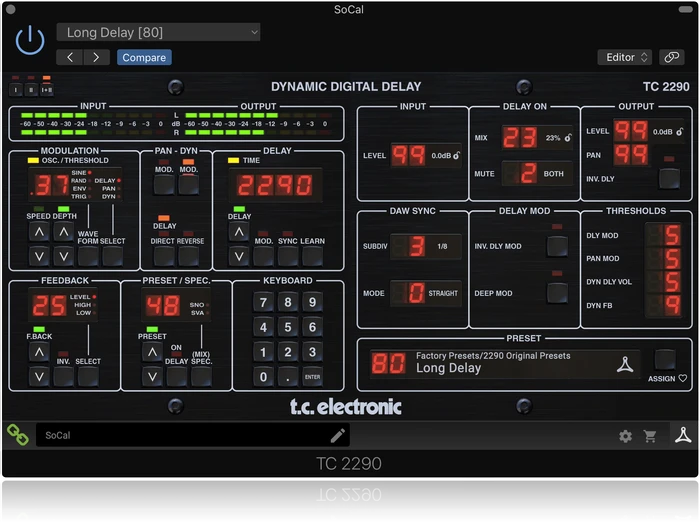The width and height of the screenshot is (700, 522).
Task: Click the input LEVEL 99 display
Action: tap(408, 155)
